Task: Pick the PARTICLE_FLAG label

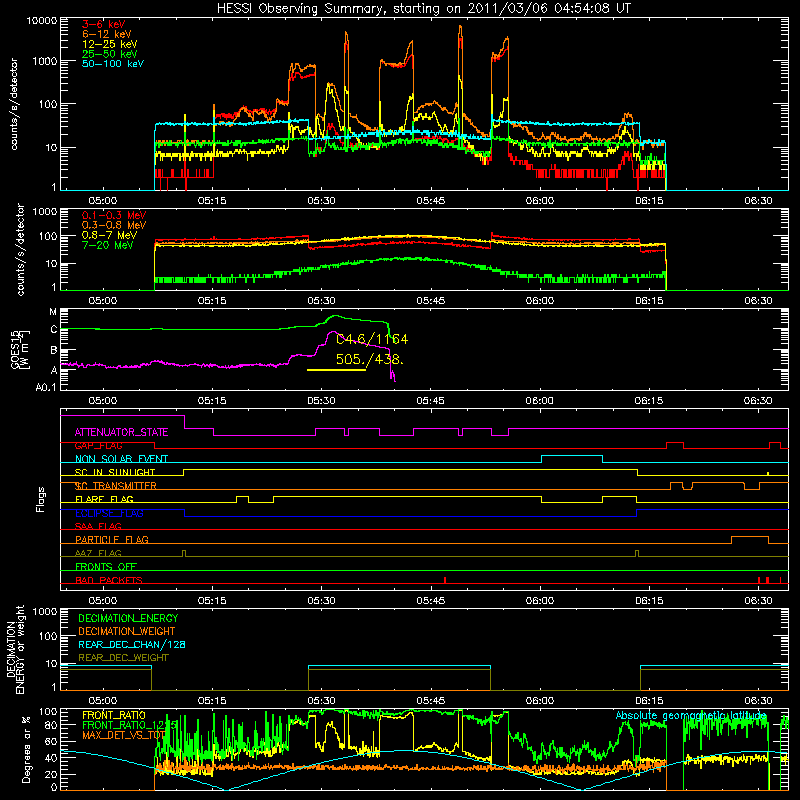Action: coord(112,540)
